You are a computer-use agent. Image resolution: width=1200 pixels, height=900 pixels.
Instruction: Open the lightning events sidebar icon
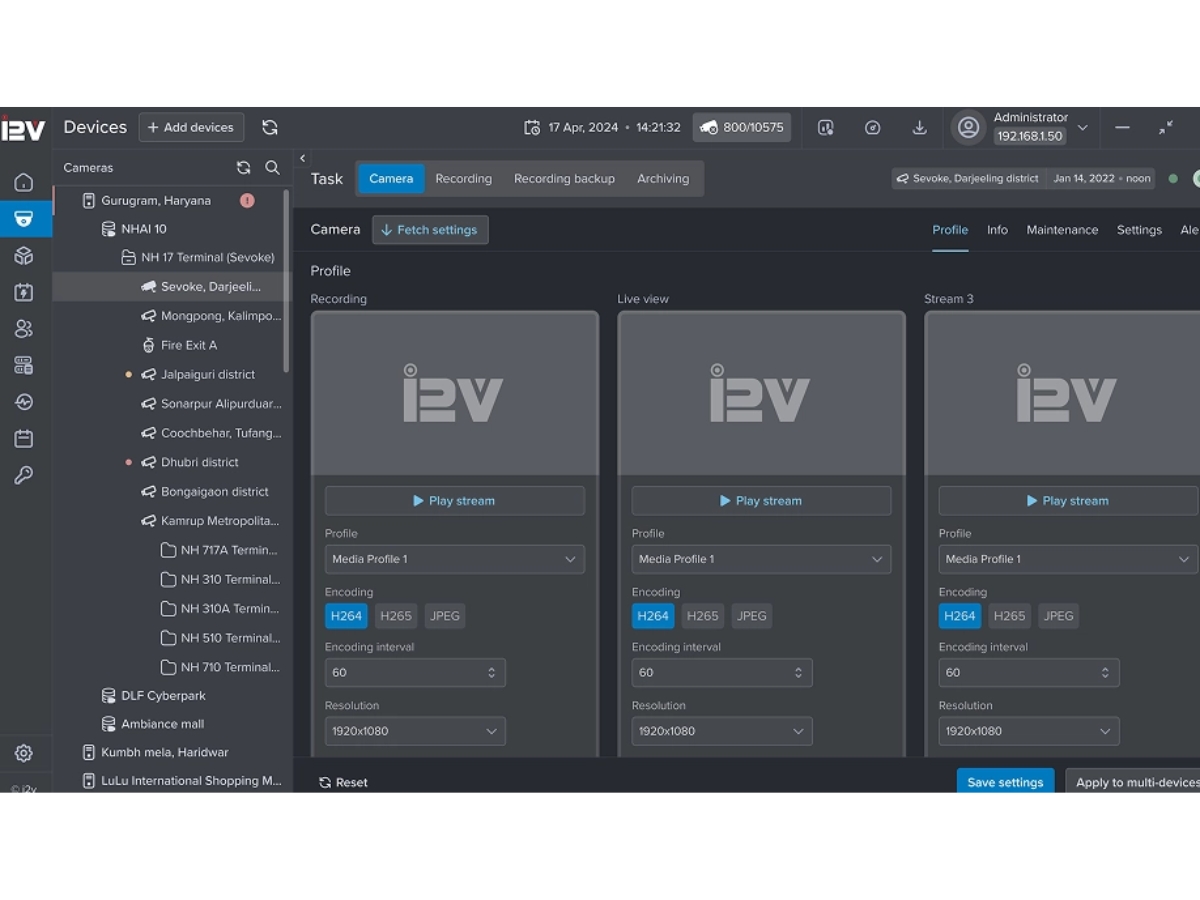[x=24, y=292]
